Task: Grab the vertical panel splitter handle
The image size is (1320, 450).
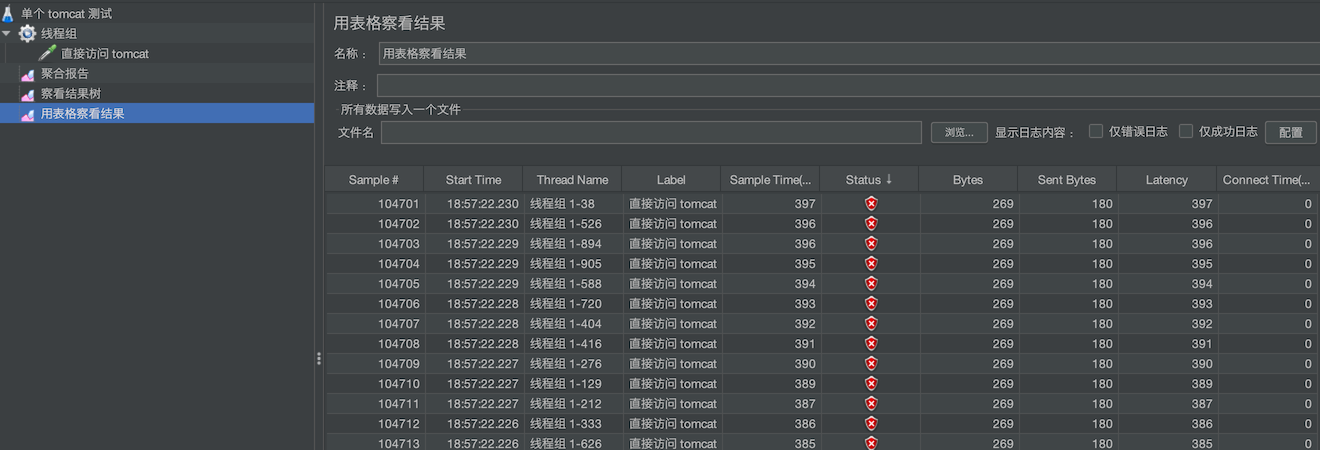Action: (319, 358)
